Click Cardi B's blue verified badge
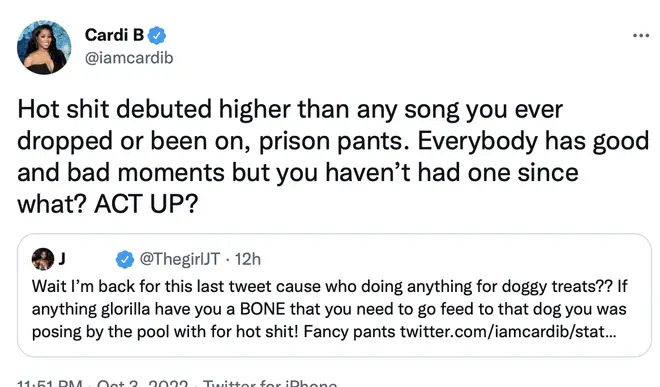 [x=157, y=35]
